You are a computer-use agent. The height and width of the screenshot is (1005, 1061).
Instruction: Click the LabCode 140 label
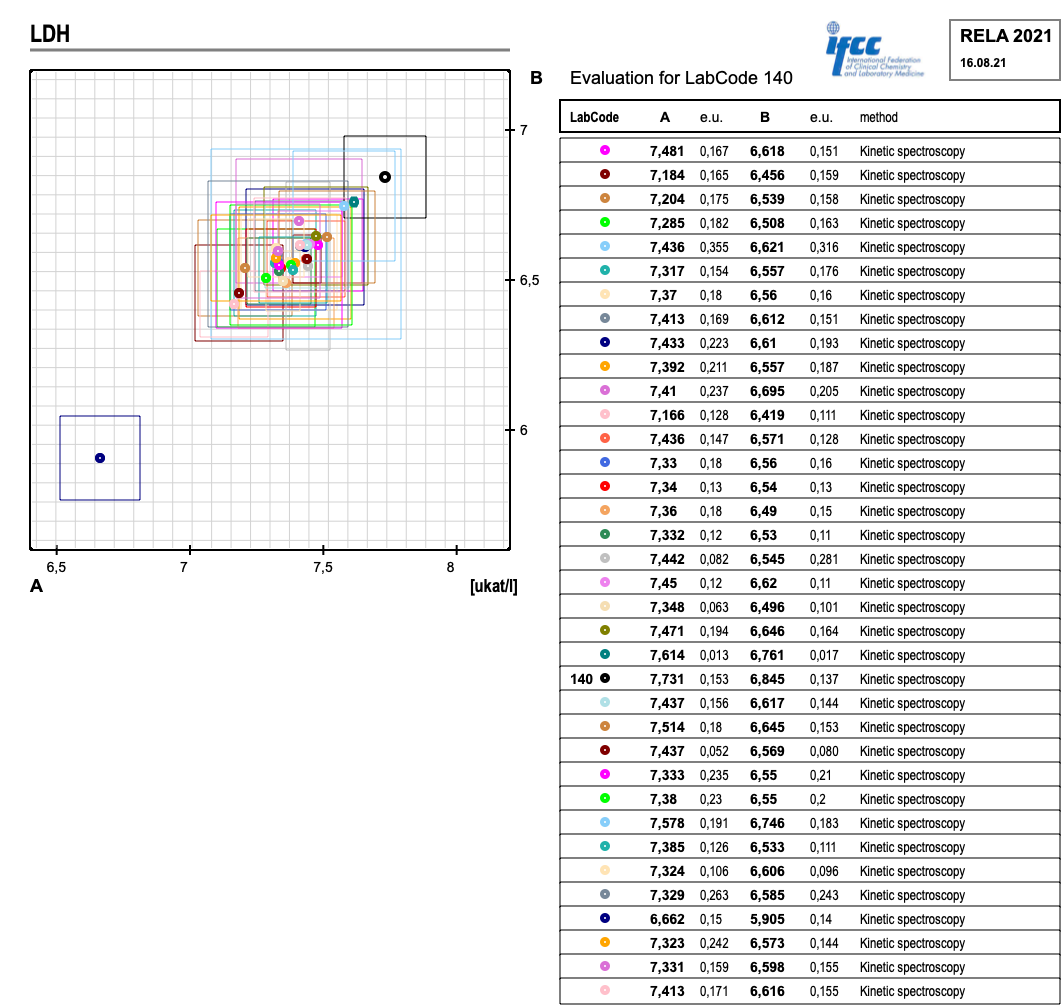tap(581, 679)
